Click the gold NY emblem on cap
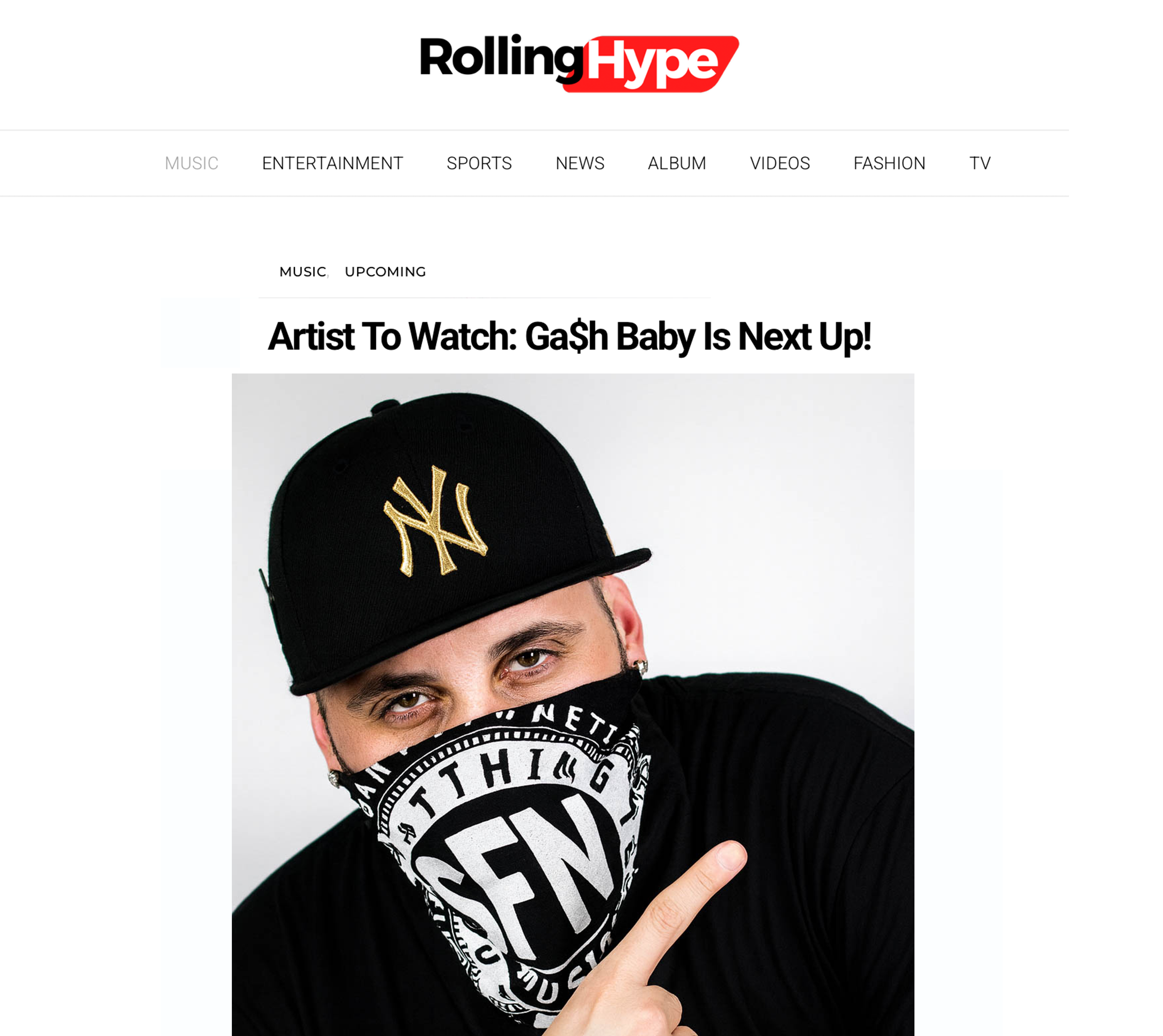The width and height of the screenshot is (1163, 1036). pos(436,521)
